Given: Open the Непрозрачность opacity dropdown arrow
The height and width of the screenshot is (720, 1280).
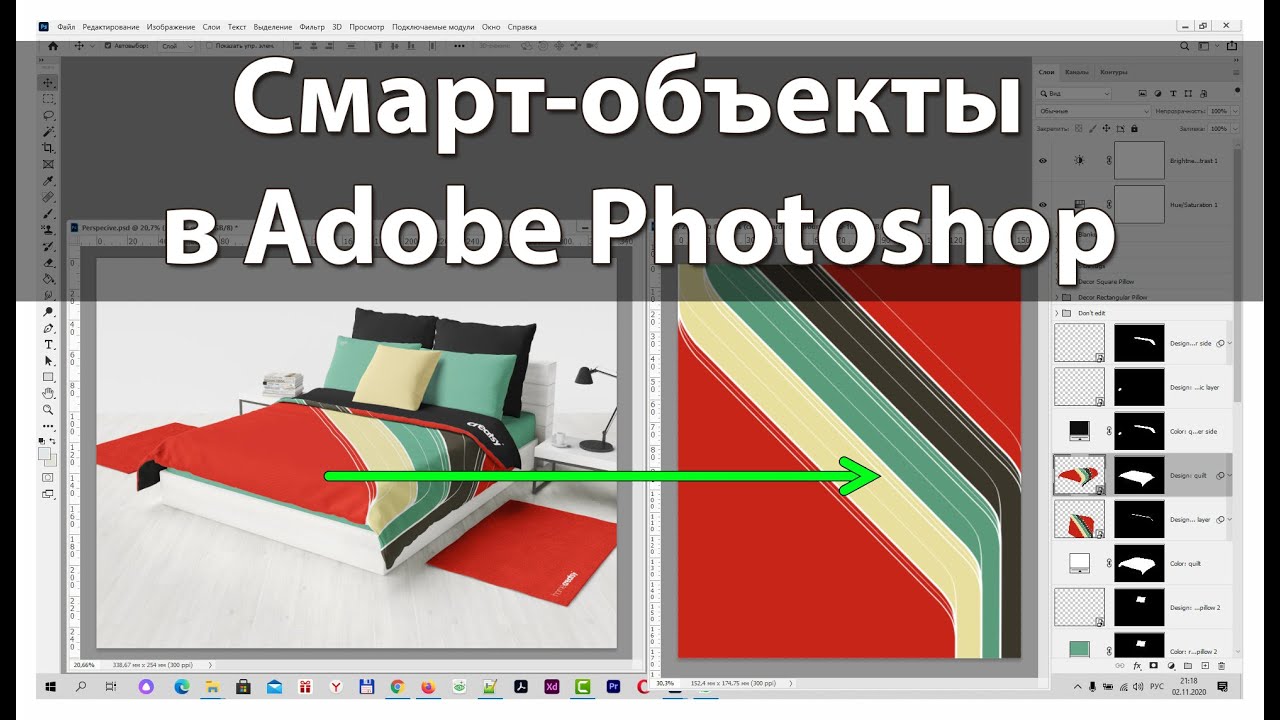Looking at the screenshot, I should [1235, 111].
